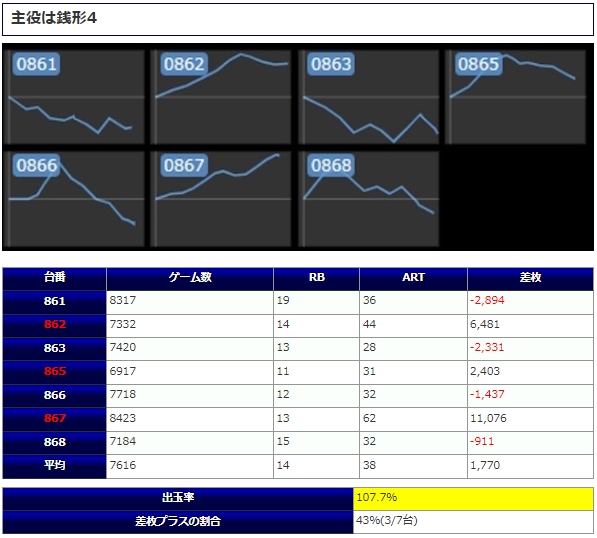Screen dimensions: 597x538
Task: Select the 0867 rising graph thumbnail
Action: 222,199
